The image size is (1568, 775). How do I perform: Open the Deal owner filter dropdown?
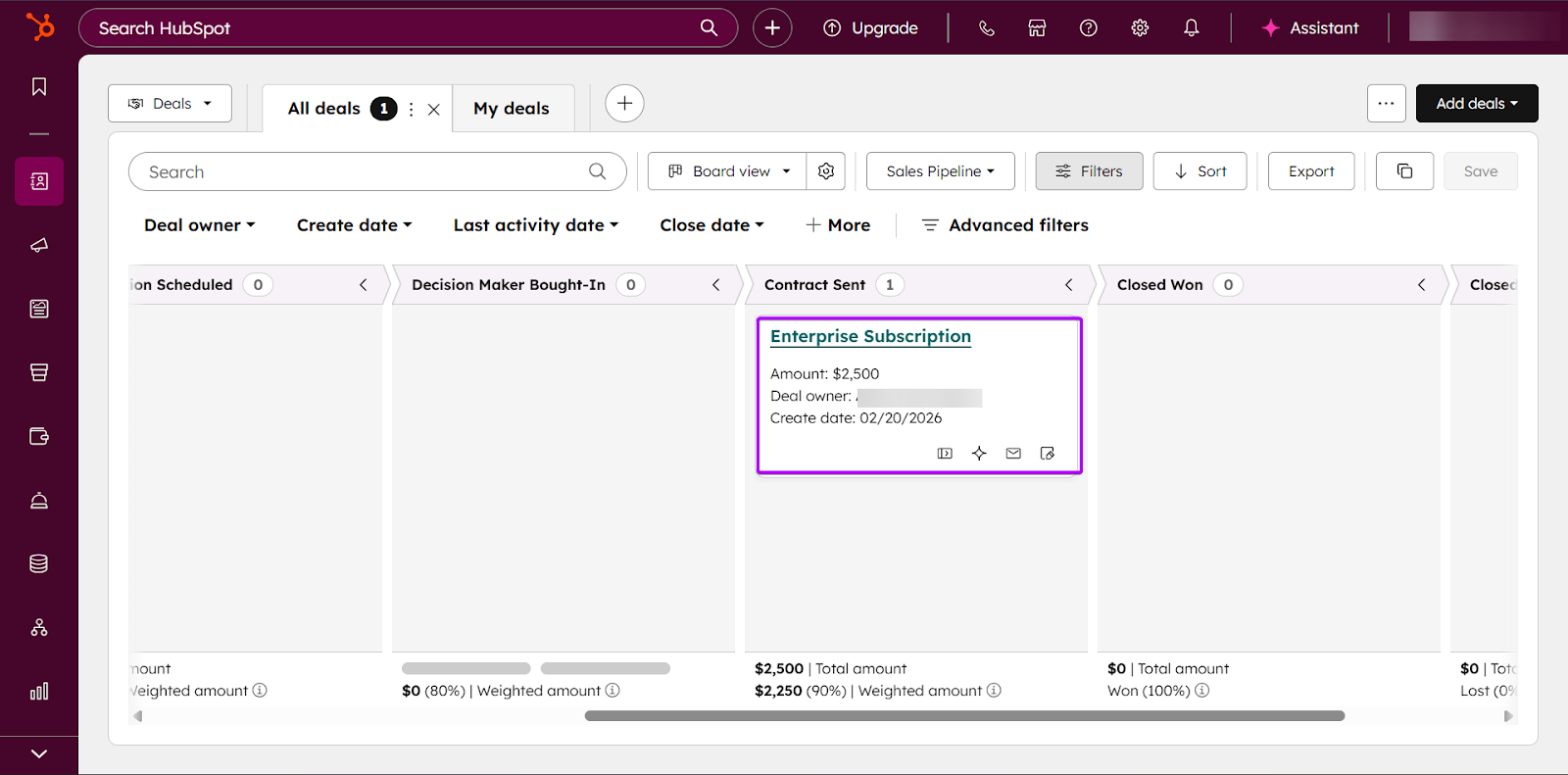[200, 225]
